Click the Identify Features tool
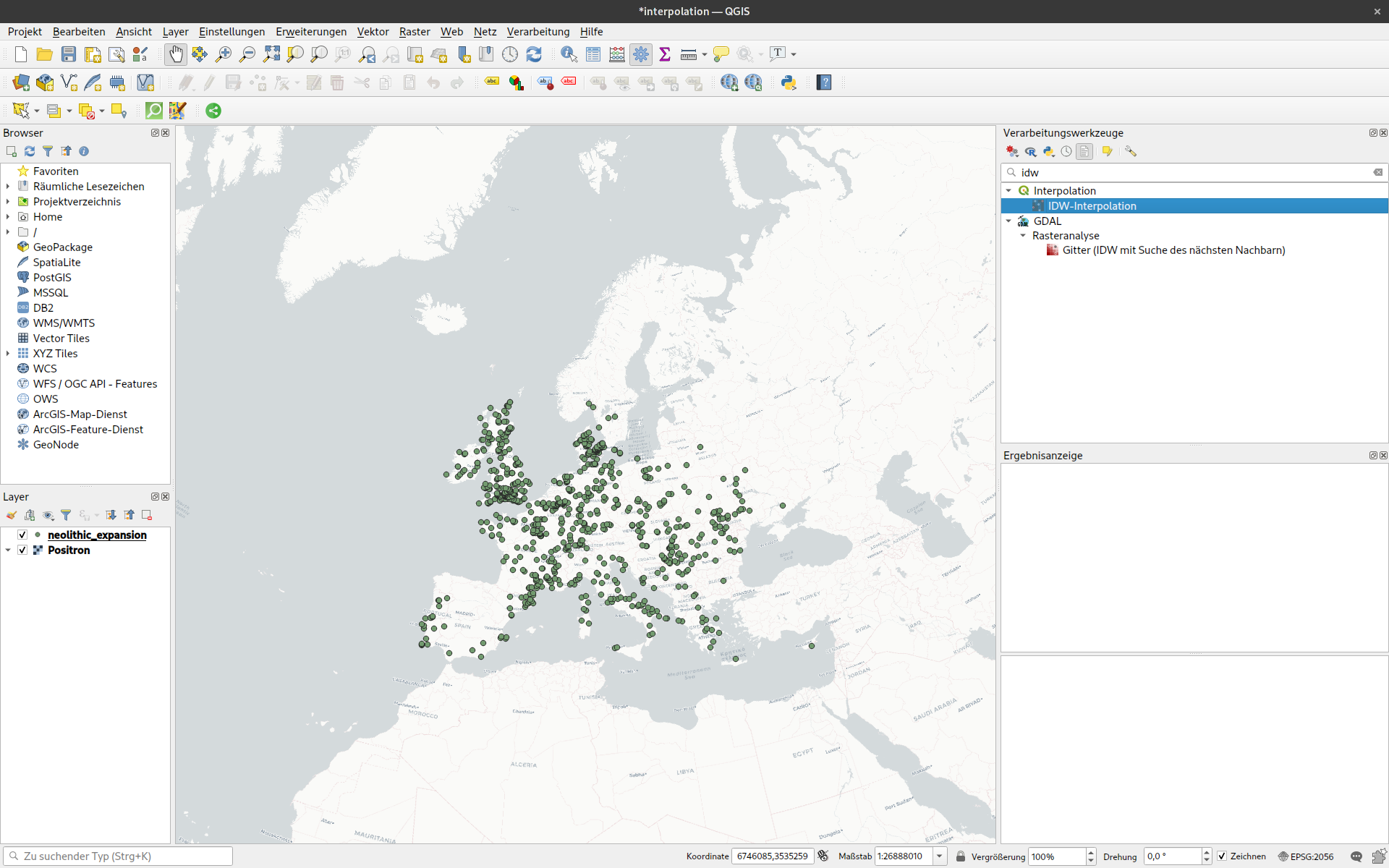This screenshot has width=1389, height=868. tap(569, 54)
